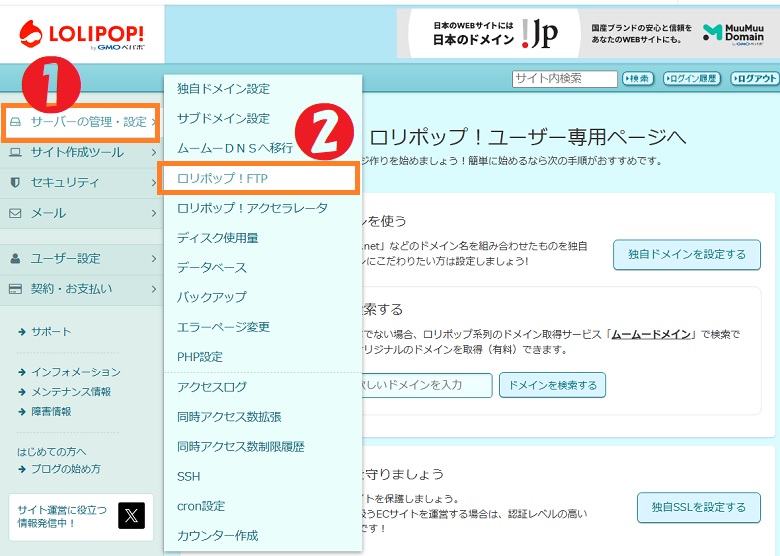Expand the メール chevron
The width and height of the screenshot is (780, 556).
coord(154,213)
